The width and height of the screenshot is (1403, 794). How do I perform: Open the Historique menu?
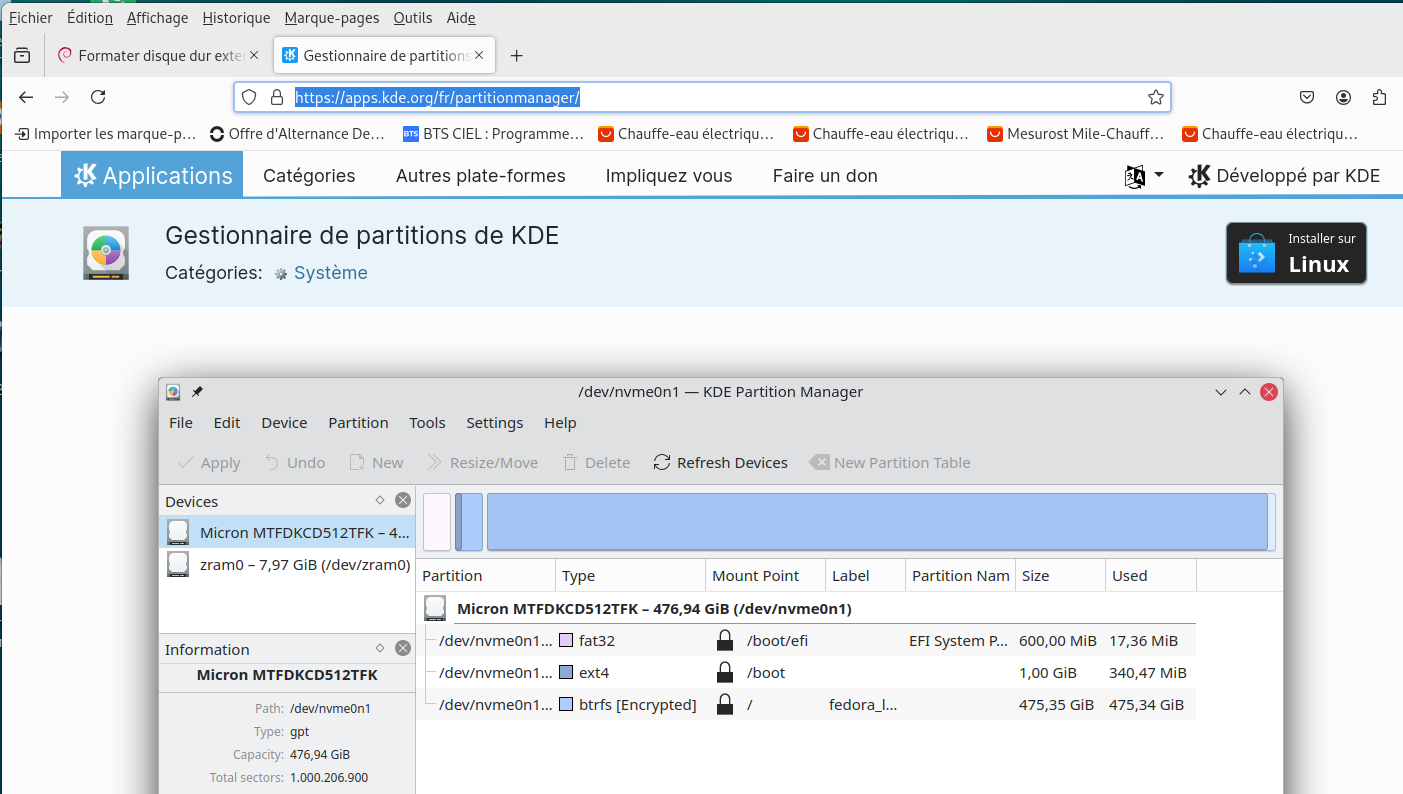click(236, 18)
